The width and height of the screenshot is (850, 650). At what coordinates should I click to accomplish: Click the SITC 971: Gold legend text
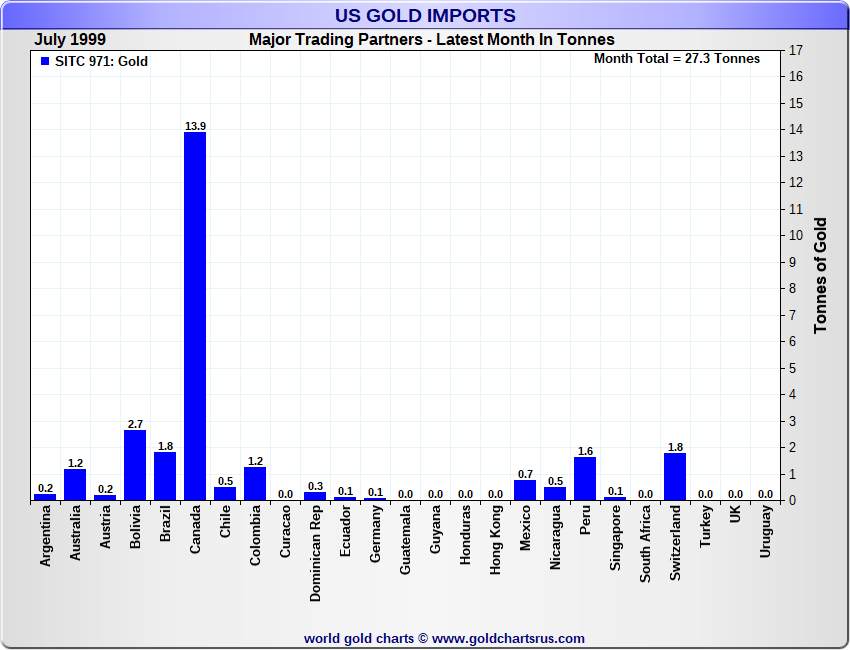101,62
